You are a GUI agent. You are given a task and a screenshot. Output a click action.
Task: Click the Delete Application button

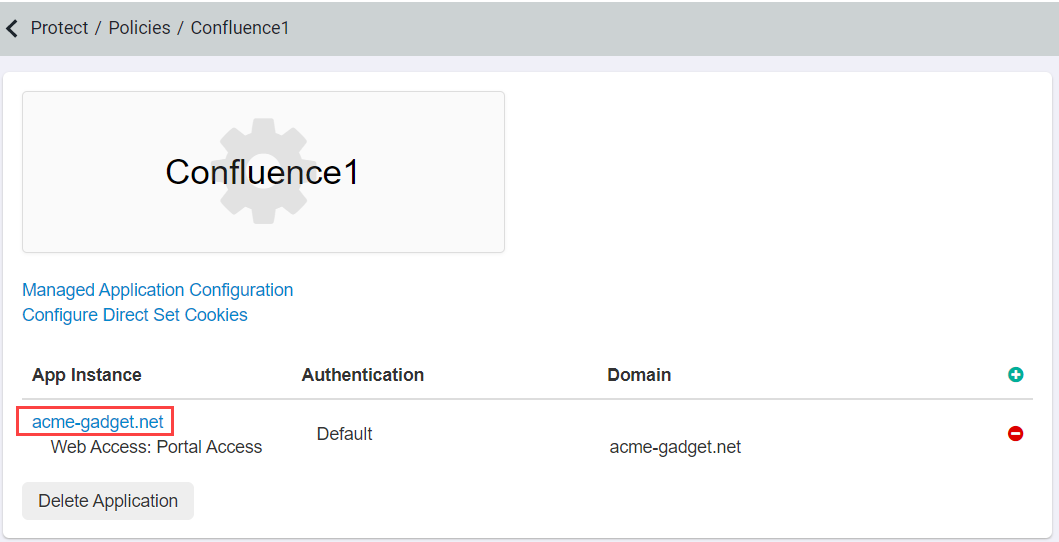(x=108, y=501)
